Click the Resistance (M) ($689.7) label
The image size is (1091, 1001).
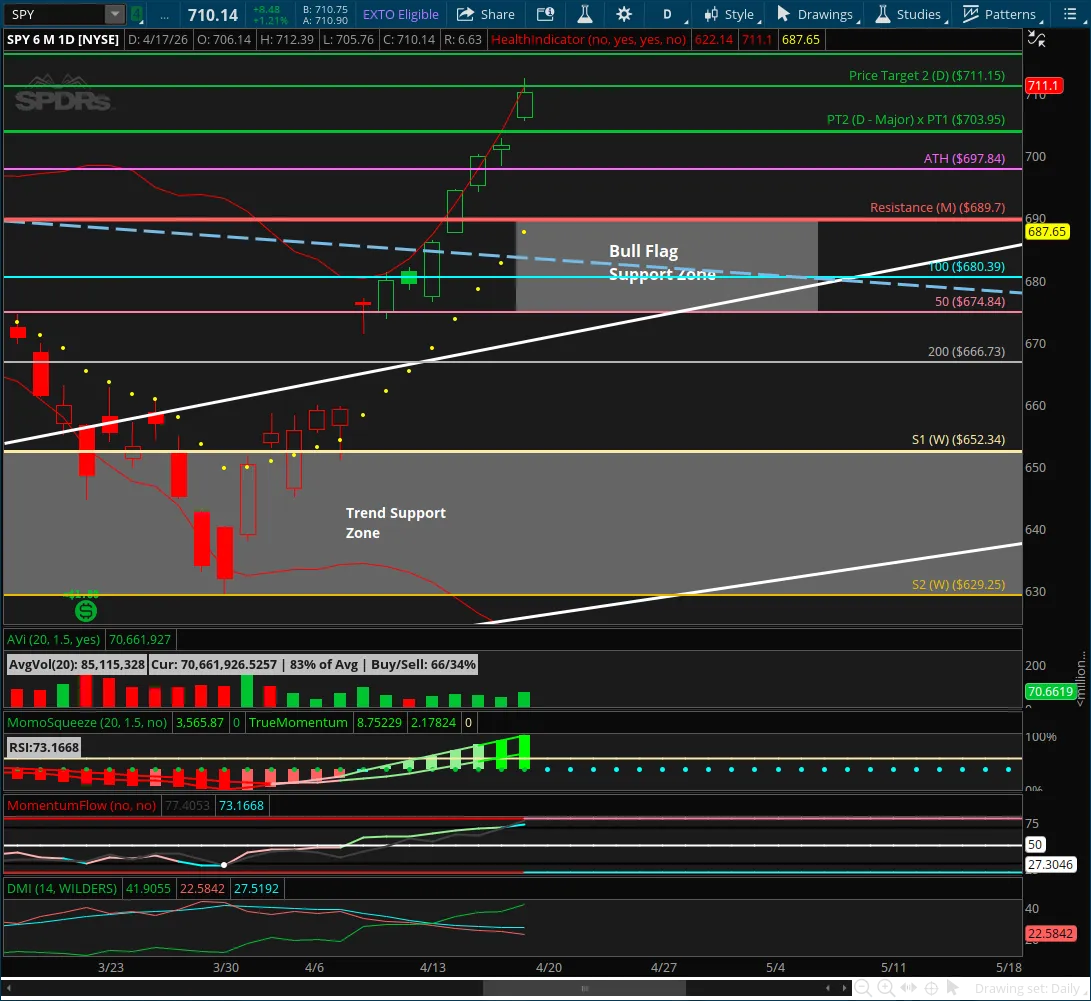tap(937, 207)
